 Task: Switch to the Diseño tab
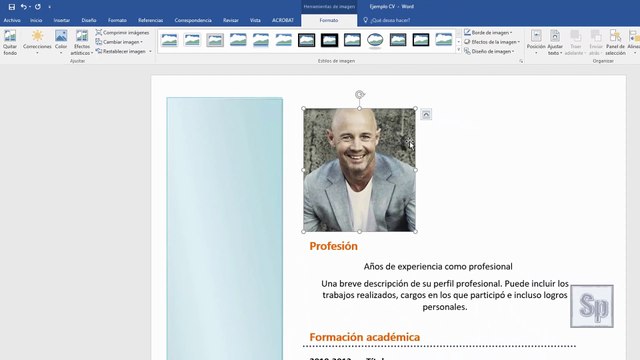click(89, 20)
